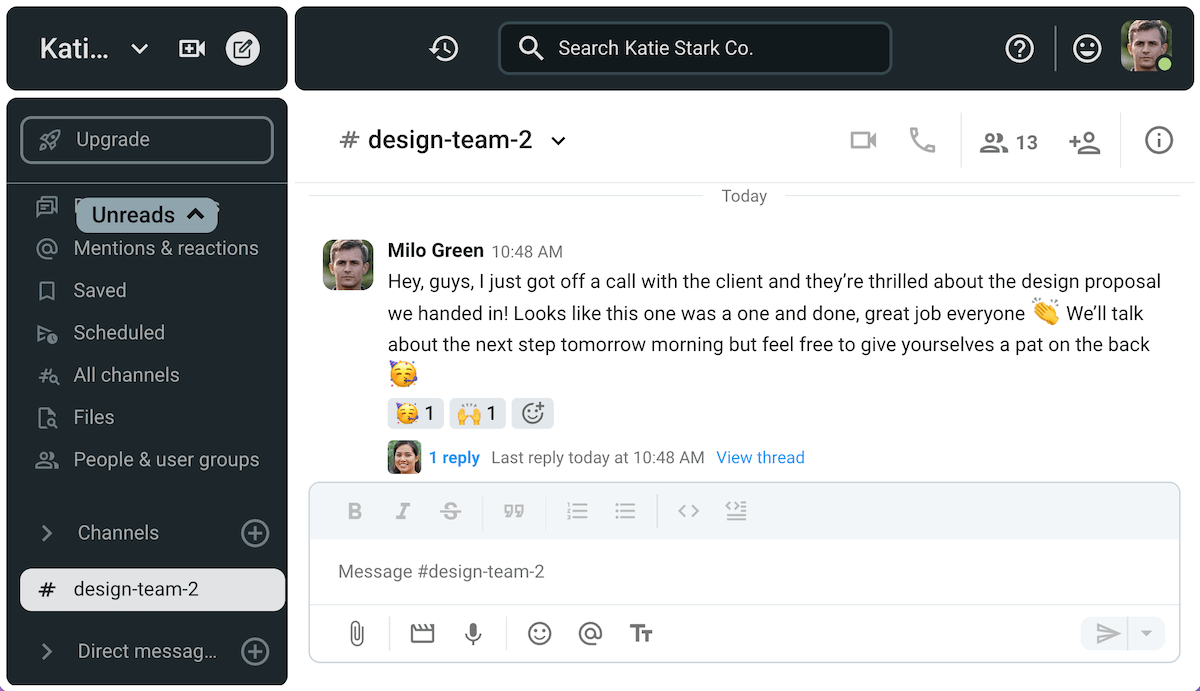Start a video huddle in design-team-2
This screenshot has width=1200, height=691.
tap(862, 140)
